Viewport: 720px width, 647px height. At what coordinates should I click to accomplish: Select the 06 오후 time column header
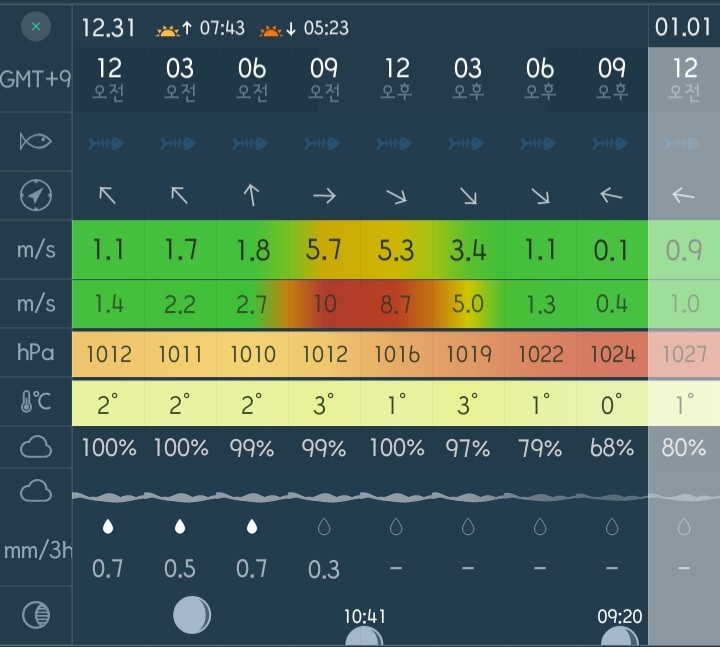coord(540,79)
